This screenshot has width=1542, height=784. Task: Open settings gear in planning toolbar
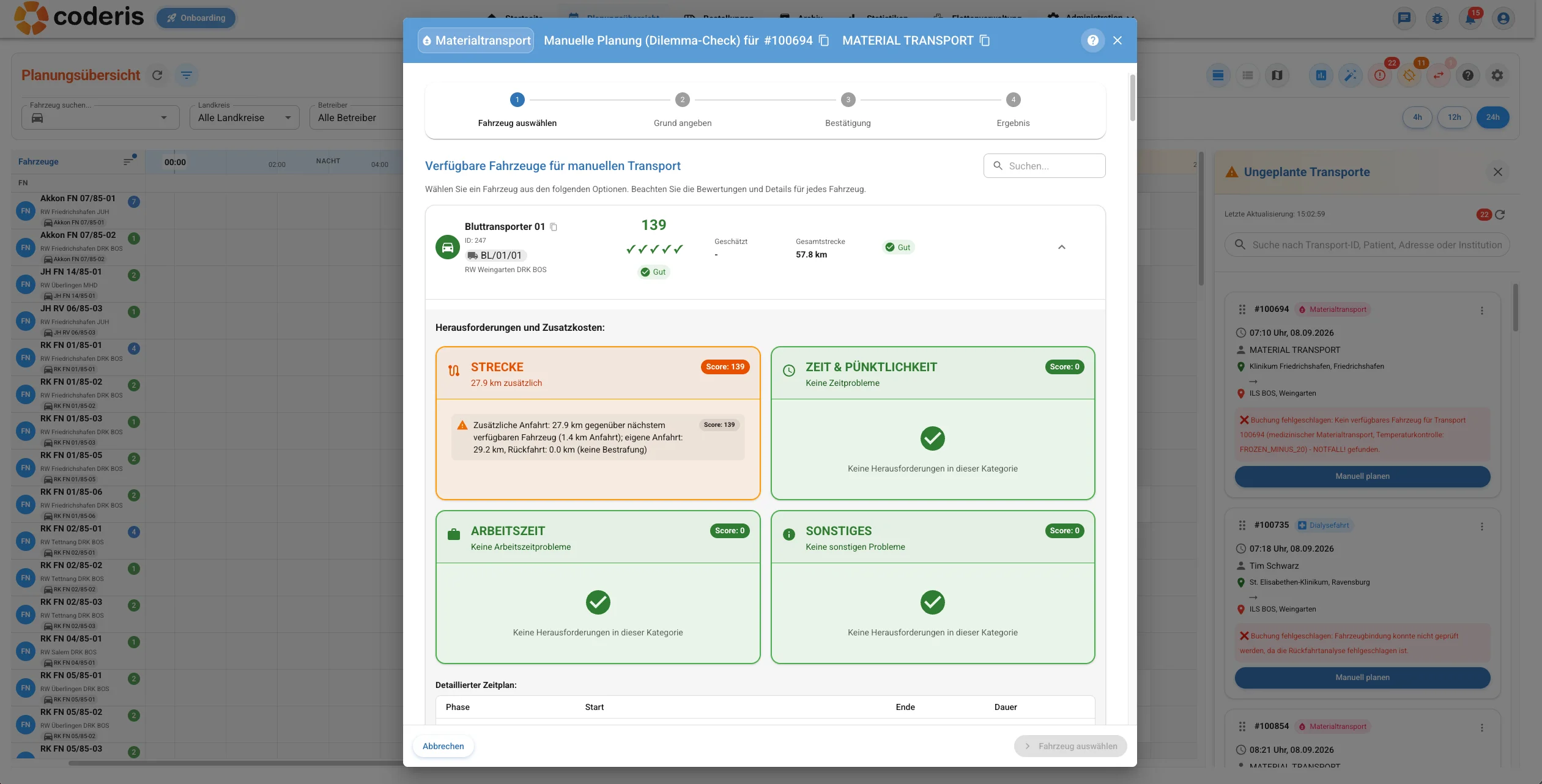pos(1497,75)
